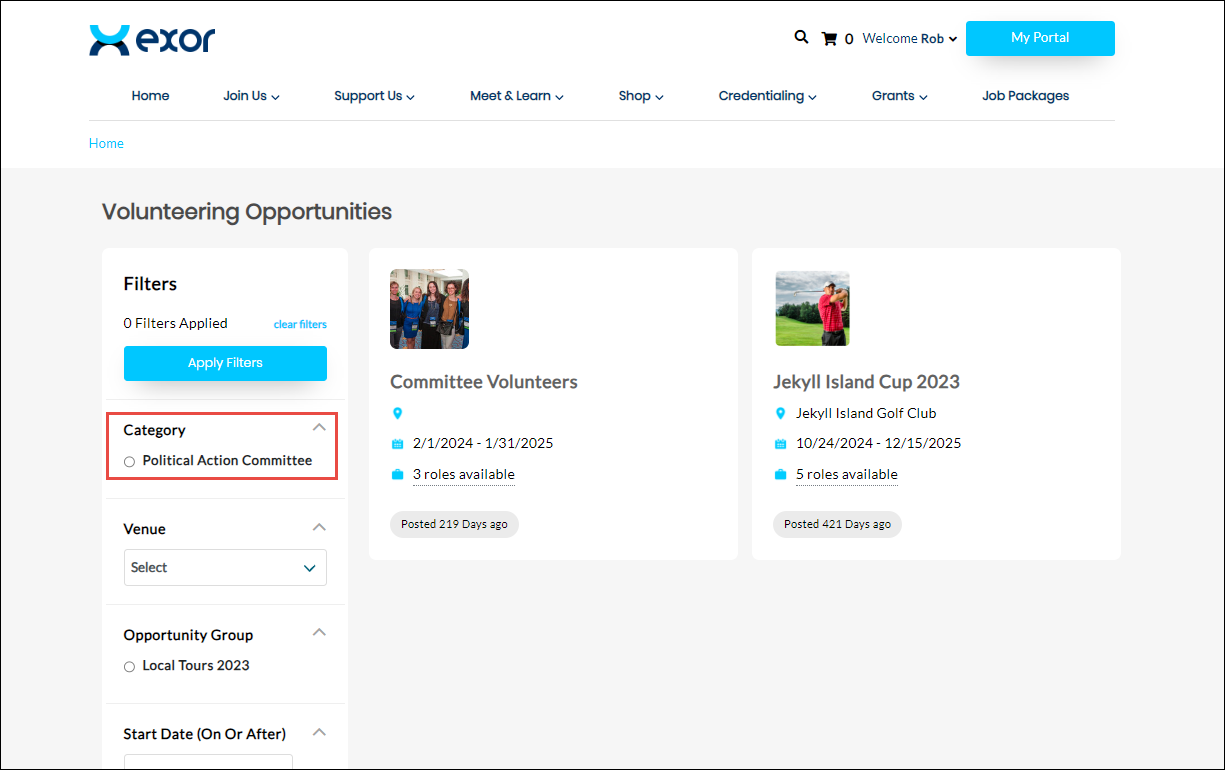This screenshot has height=770, width=1225.
Task: Open the shopping cart icon
Action: click(x=829, y=39)
